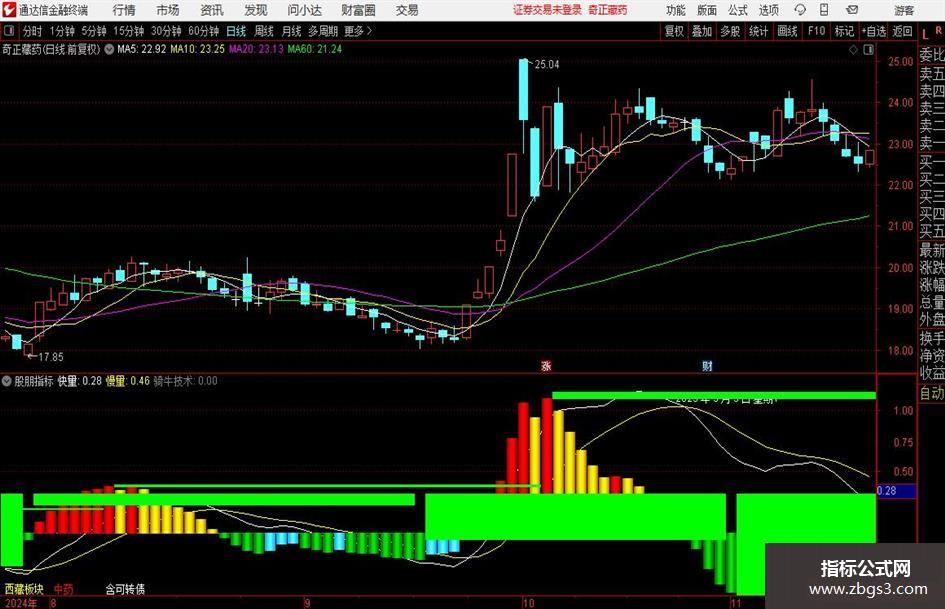Image resolution: width=945 pixels, height=609 pixels.
Task: Click the 涨 marker on chart
Action: [x=546, y=365]
